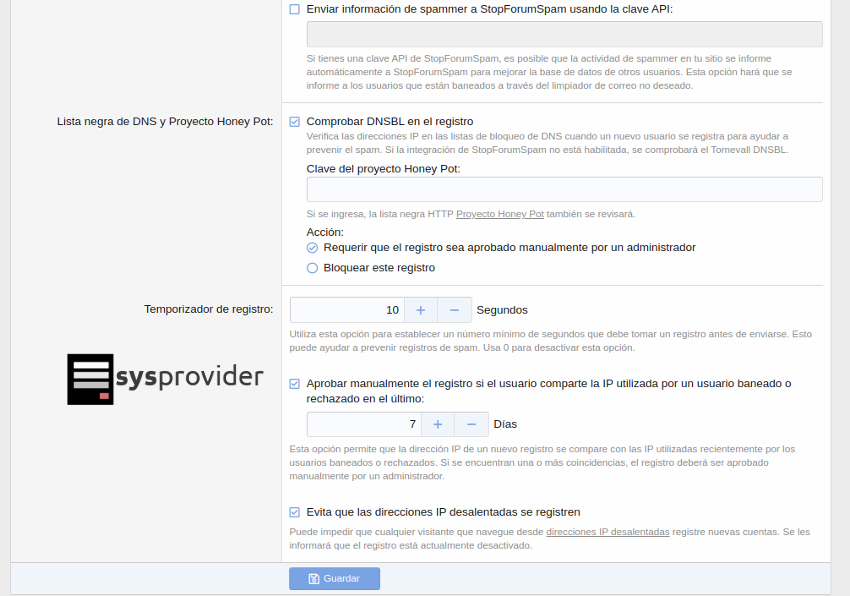Click the Clave del proyecto Honey Pot field
Viewport: 850px width, 596px height.
point(564,190)
